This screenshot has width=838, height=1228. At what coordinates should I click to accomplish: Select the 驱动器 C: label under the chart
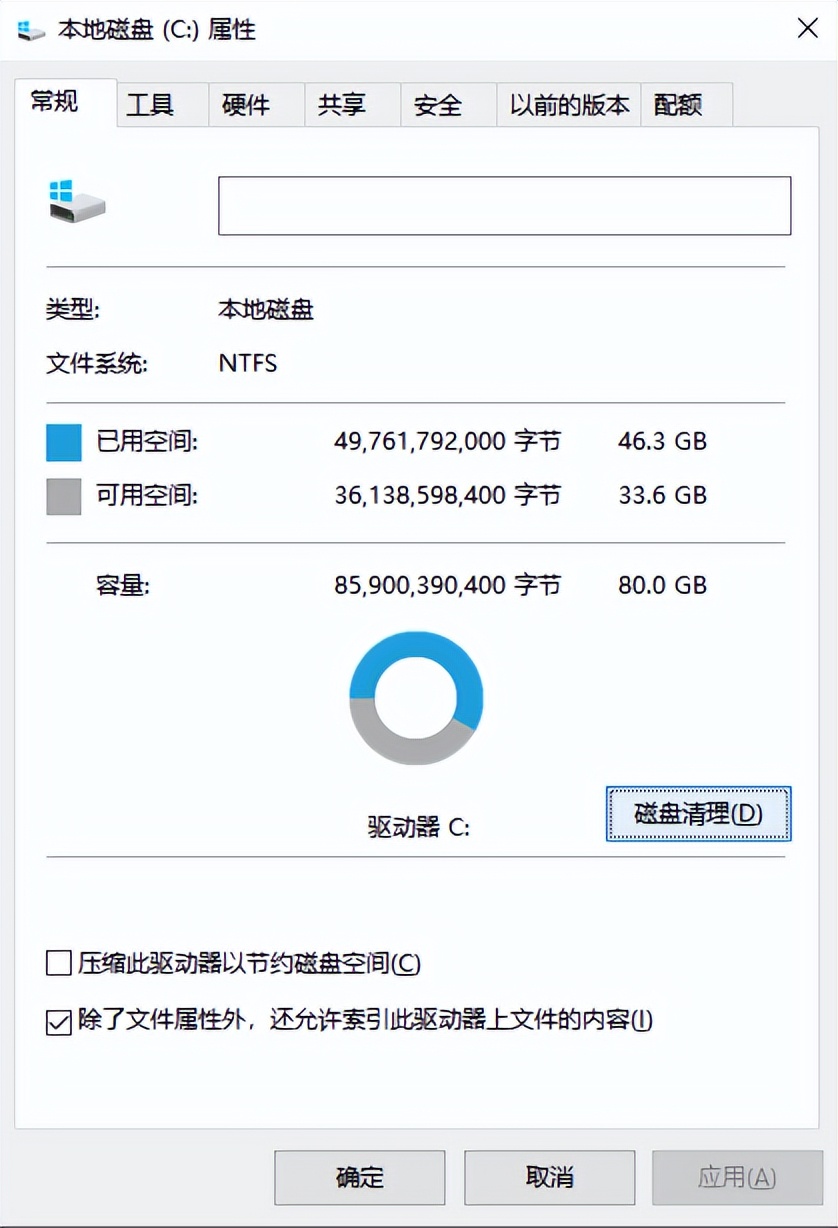[416, 827]
